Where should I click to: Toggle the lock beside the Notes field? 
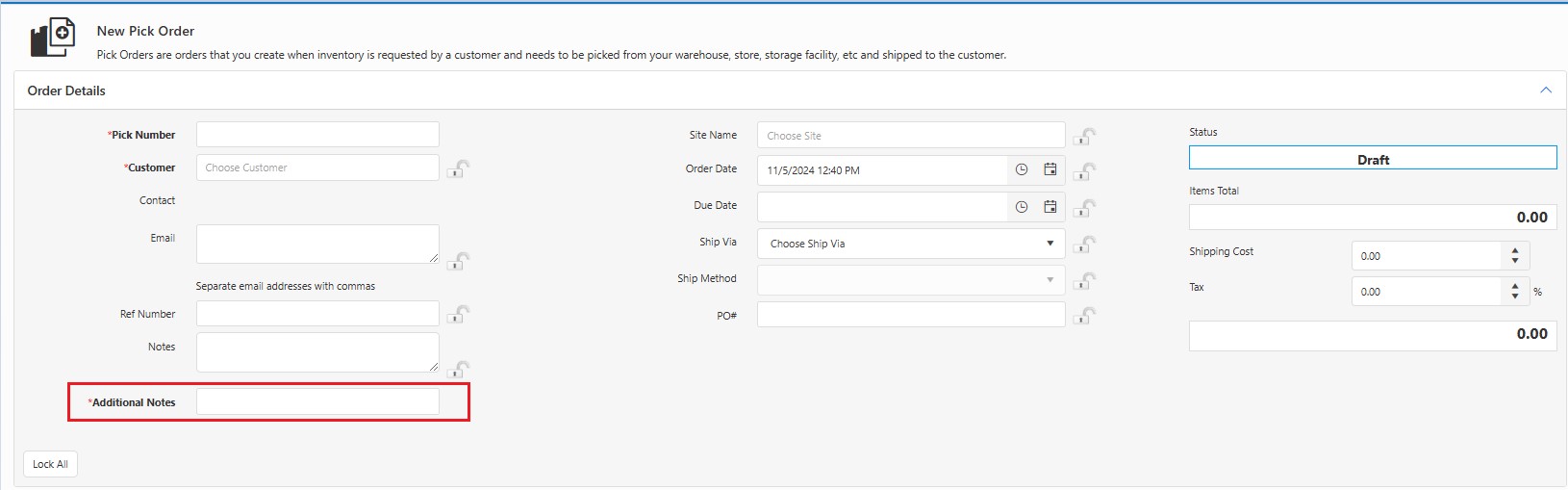click(x=459, y=370)
